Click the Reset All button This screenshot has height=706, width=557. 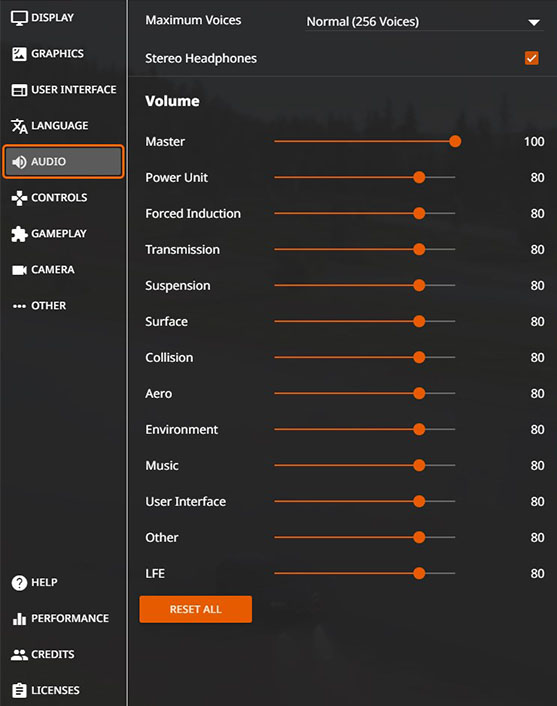[x=195, y=609]
